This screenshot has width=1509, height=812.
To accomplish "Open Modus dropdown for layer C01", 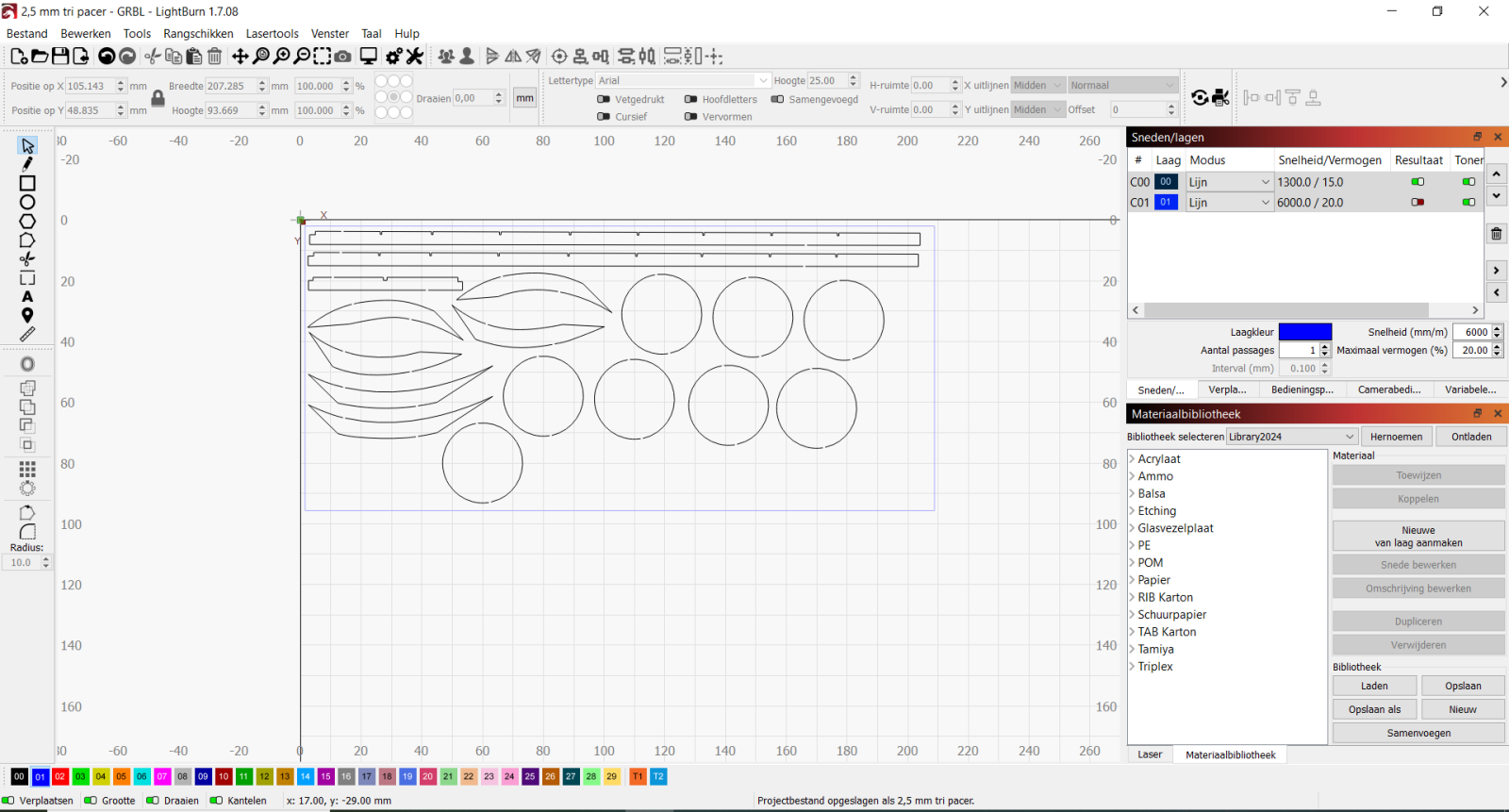I will (1229, 202).
